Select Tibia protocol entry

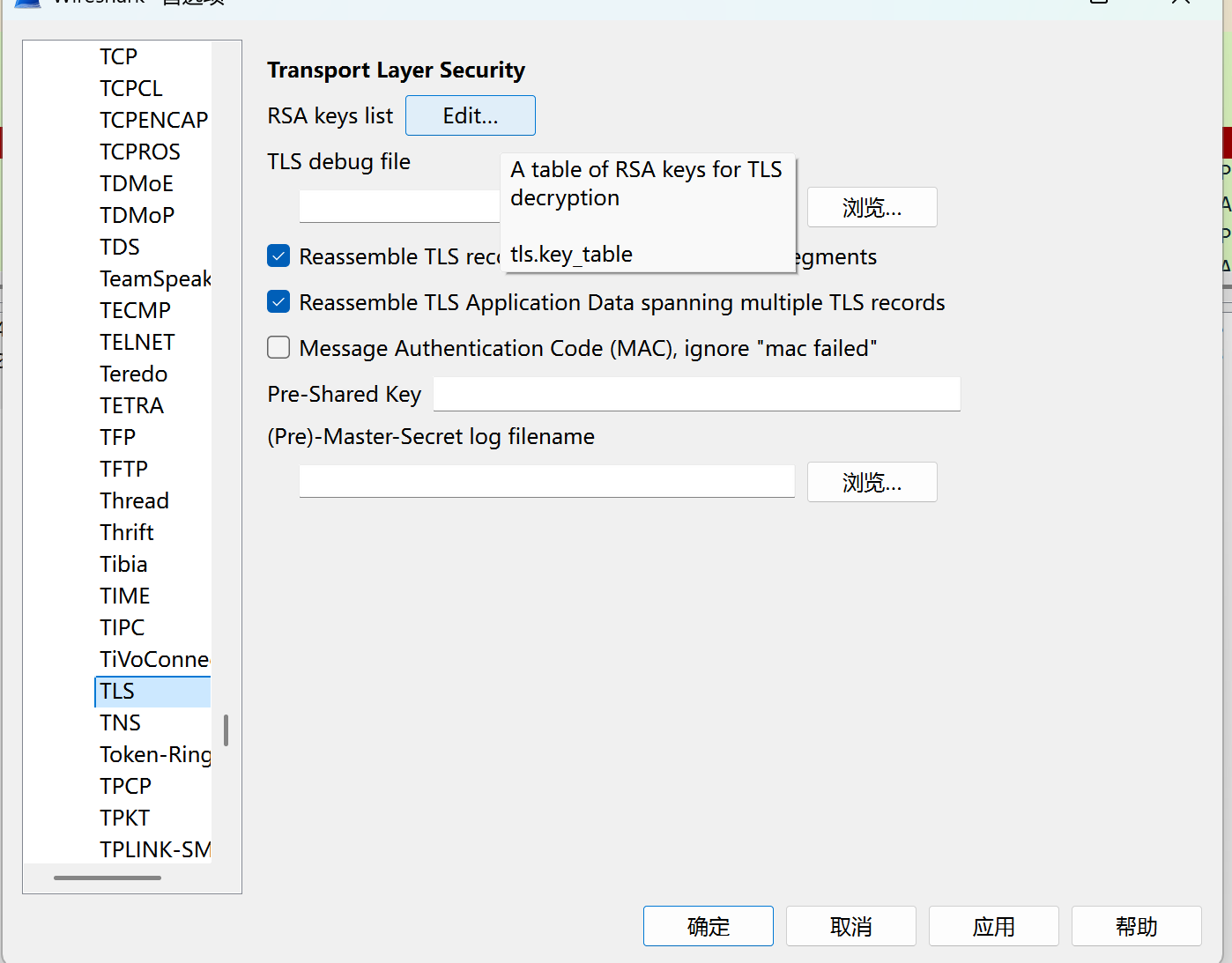click(123, 564)
